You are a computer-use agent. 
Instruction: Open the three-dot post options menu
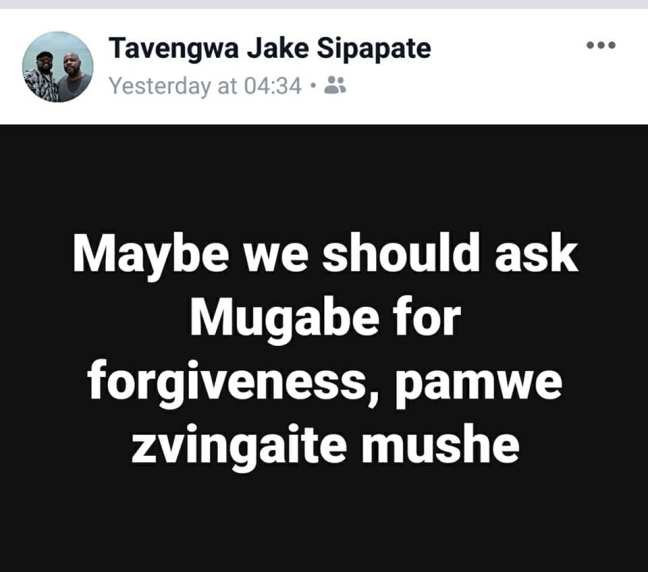601,45
